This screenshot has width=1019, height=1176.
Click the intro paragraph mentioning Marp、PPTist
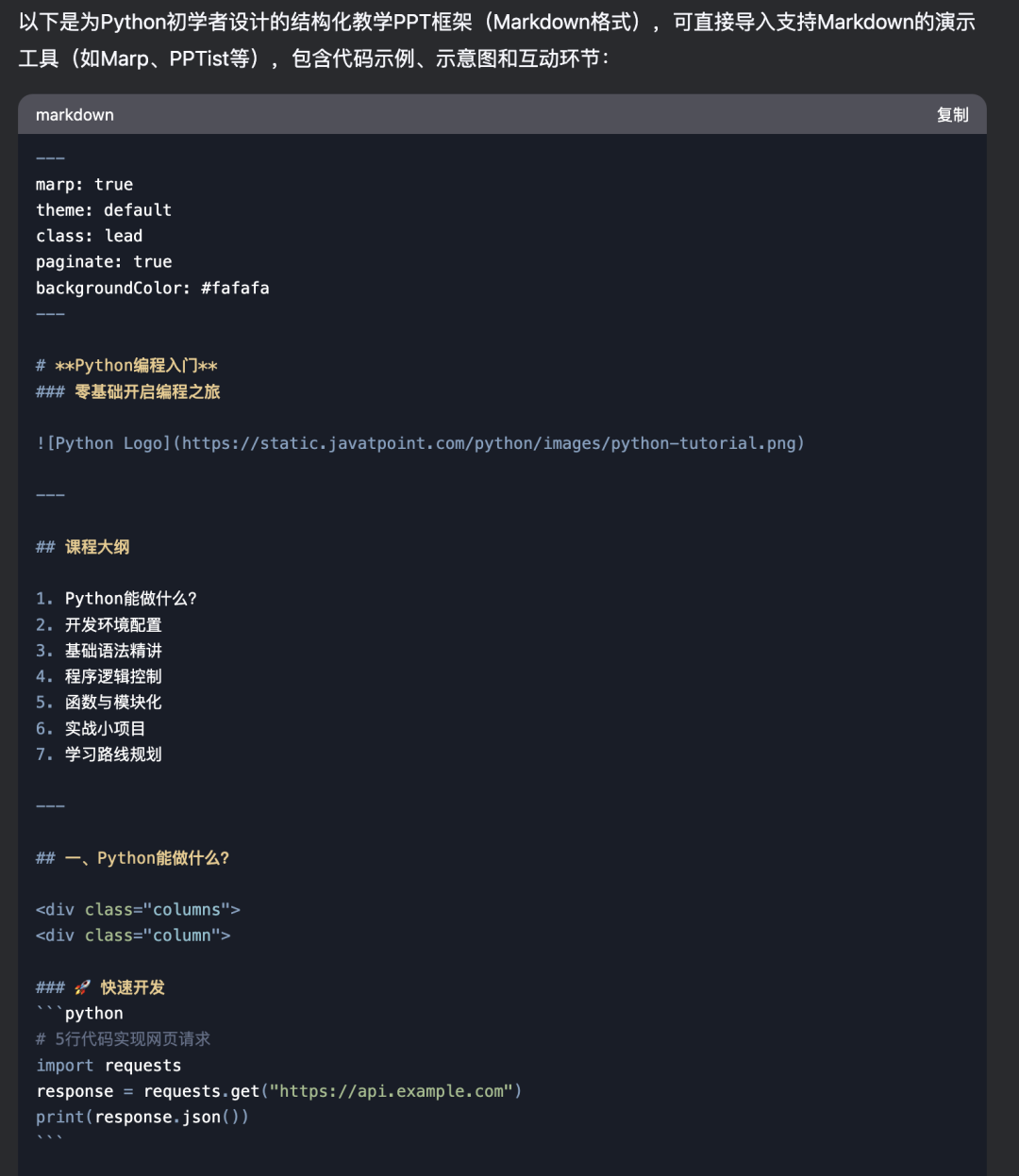coord(497,41)
